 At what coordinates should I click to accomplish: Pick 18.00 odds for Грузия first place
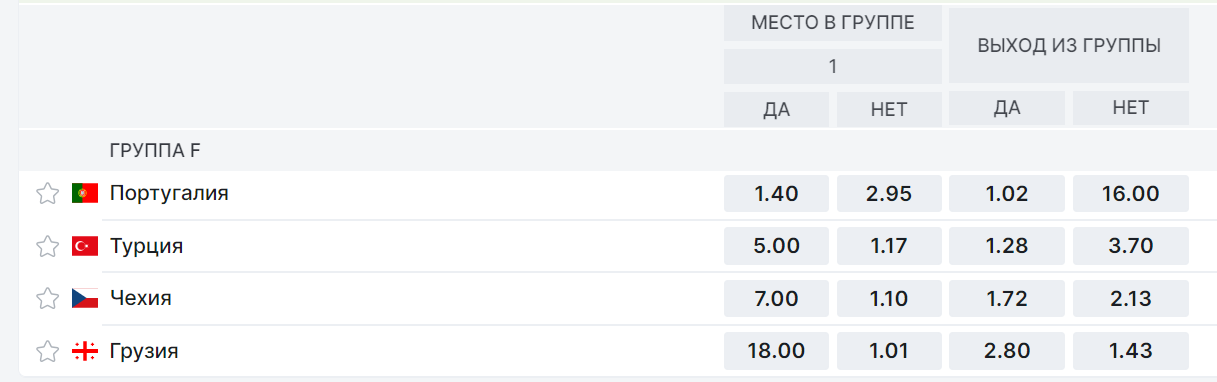point(777,351)
